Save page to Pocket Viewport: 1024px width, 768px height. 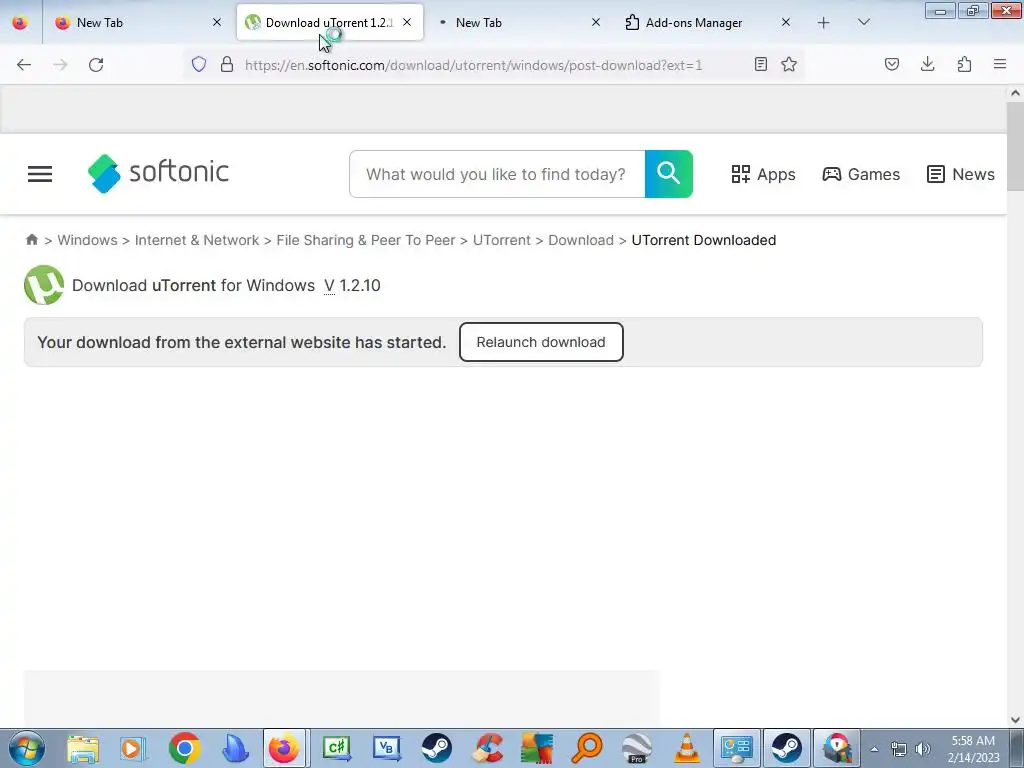point(891,64)
